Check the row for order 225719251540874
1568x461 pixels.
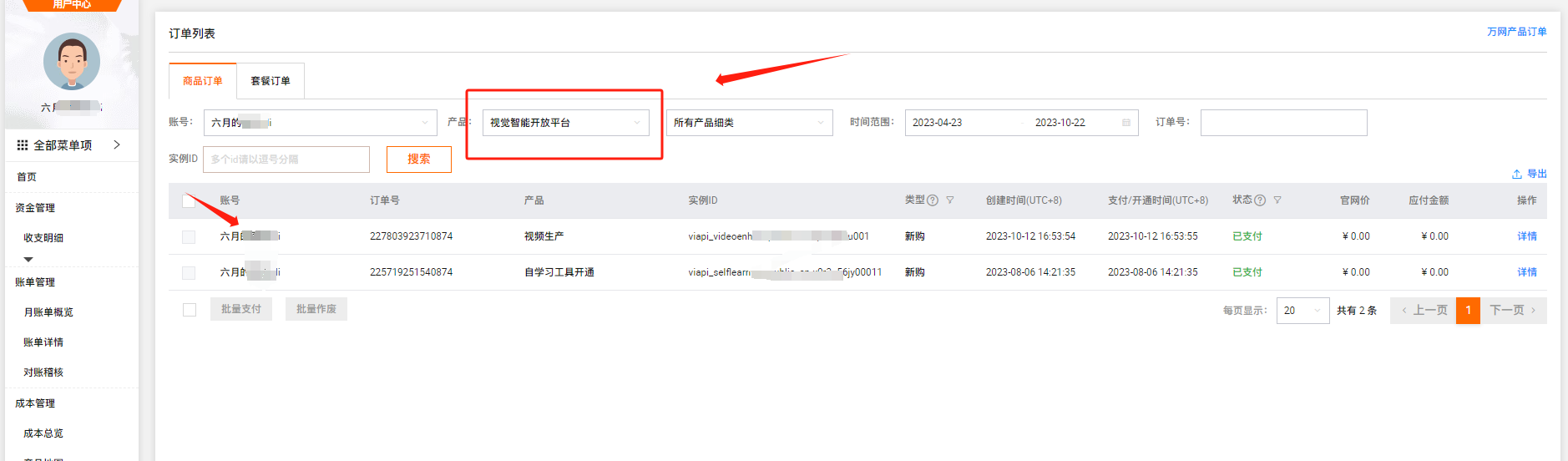coord(189,273)
